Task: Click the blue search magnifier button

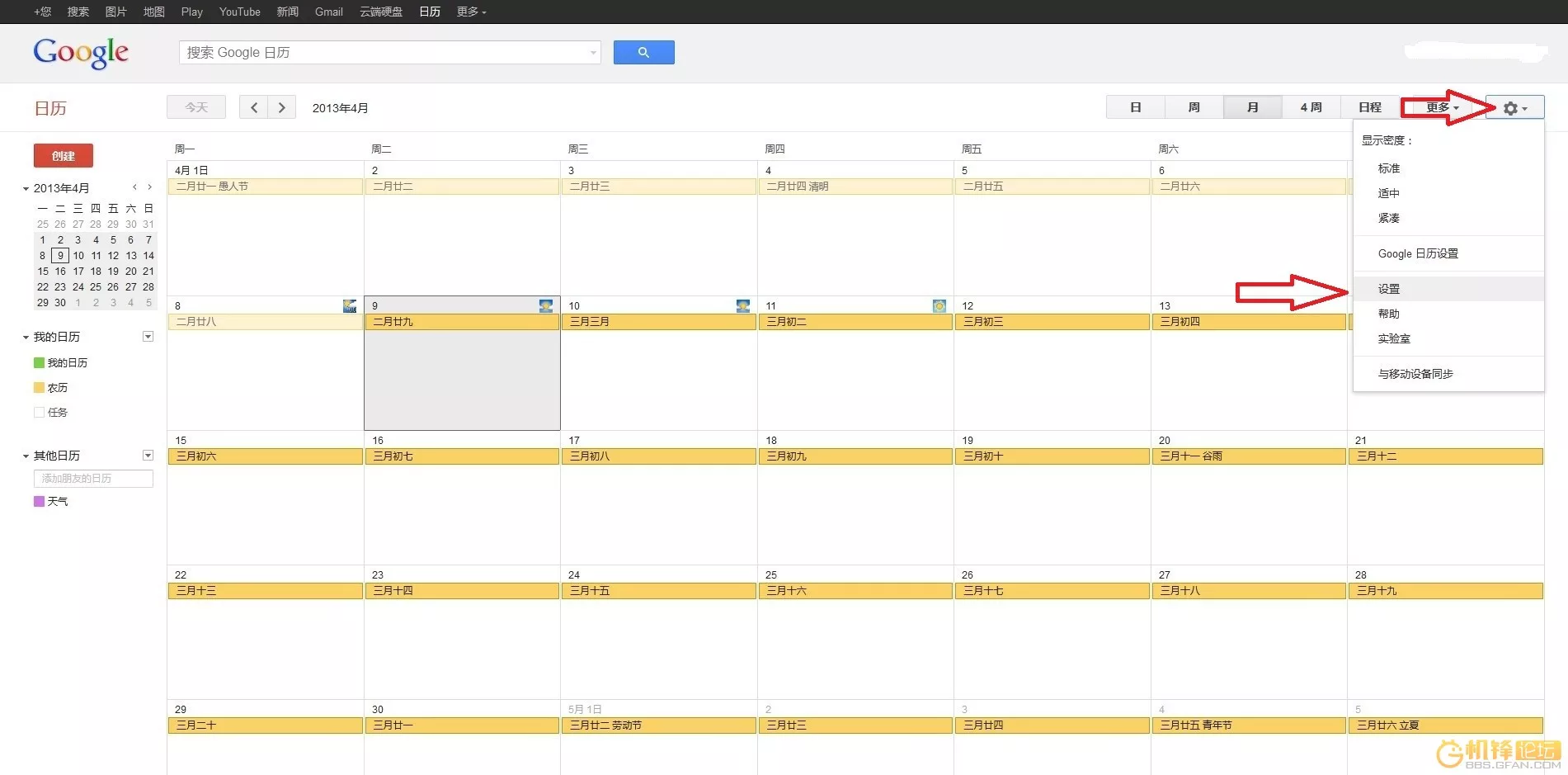Action: click(643, 52)
